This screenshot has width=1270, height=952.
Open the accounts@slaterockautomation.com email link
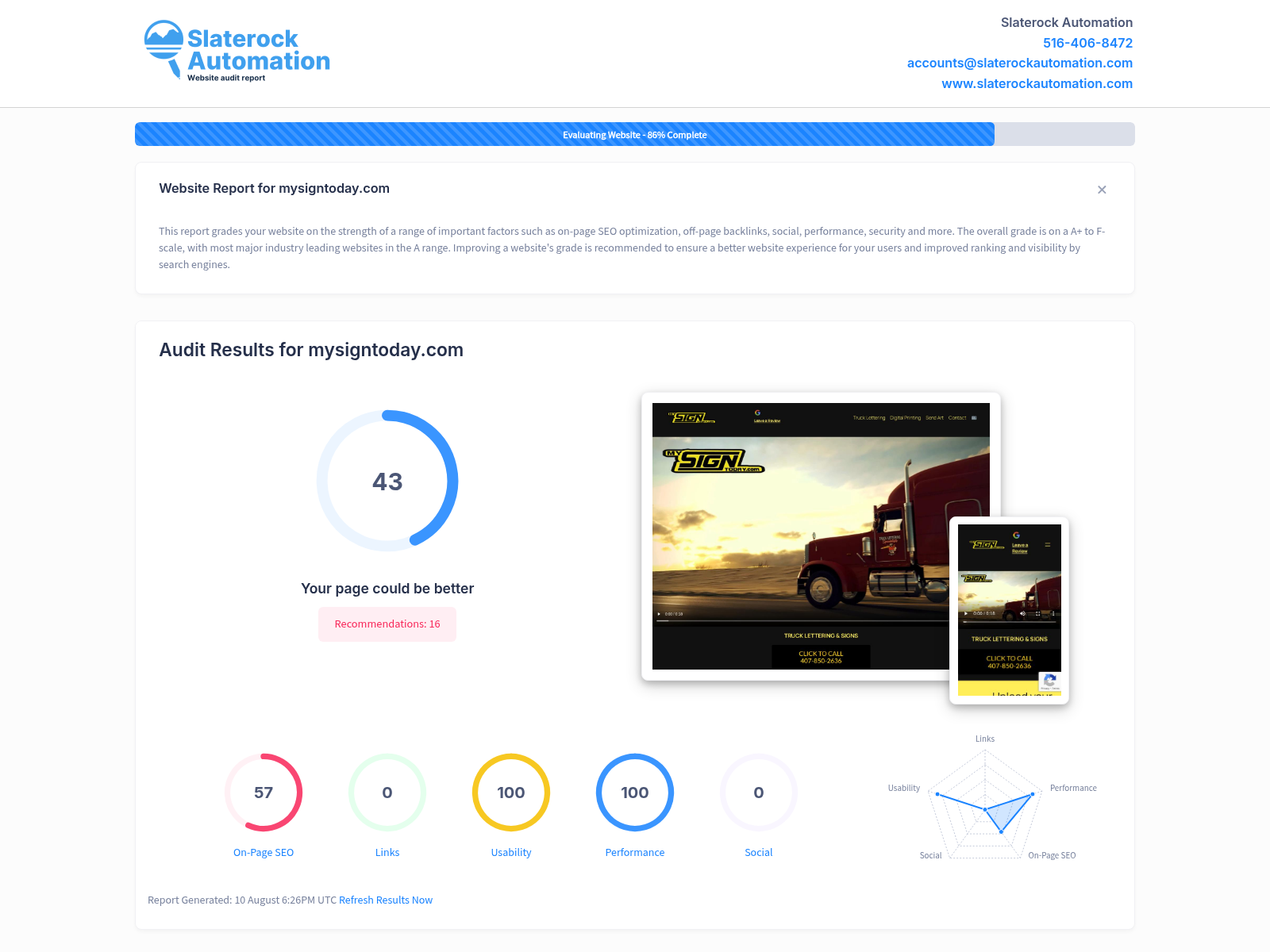click(1020, 63)
